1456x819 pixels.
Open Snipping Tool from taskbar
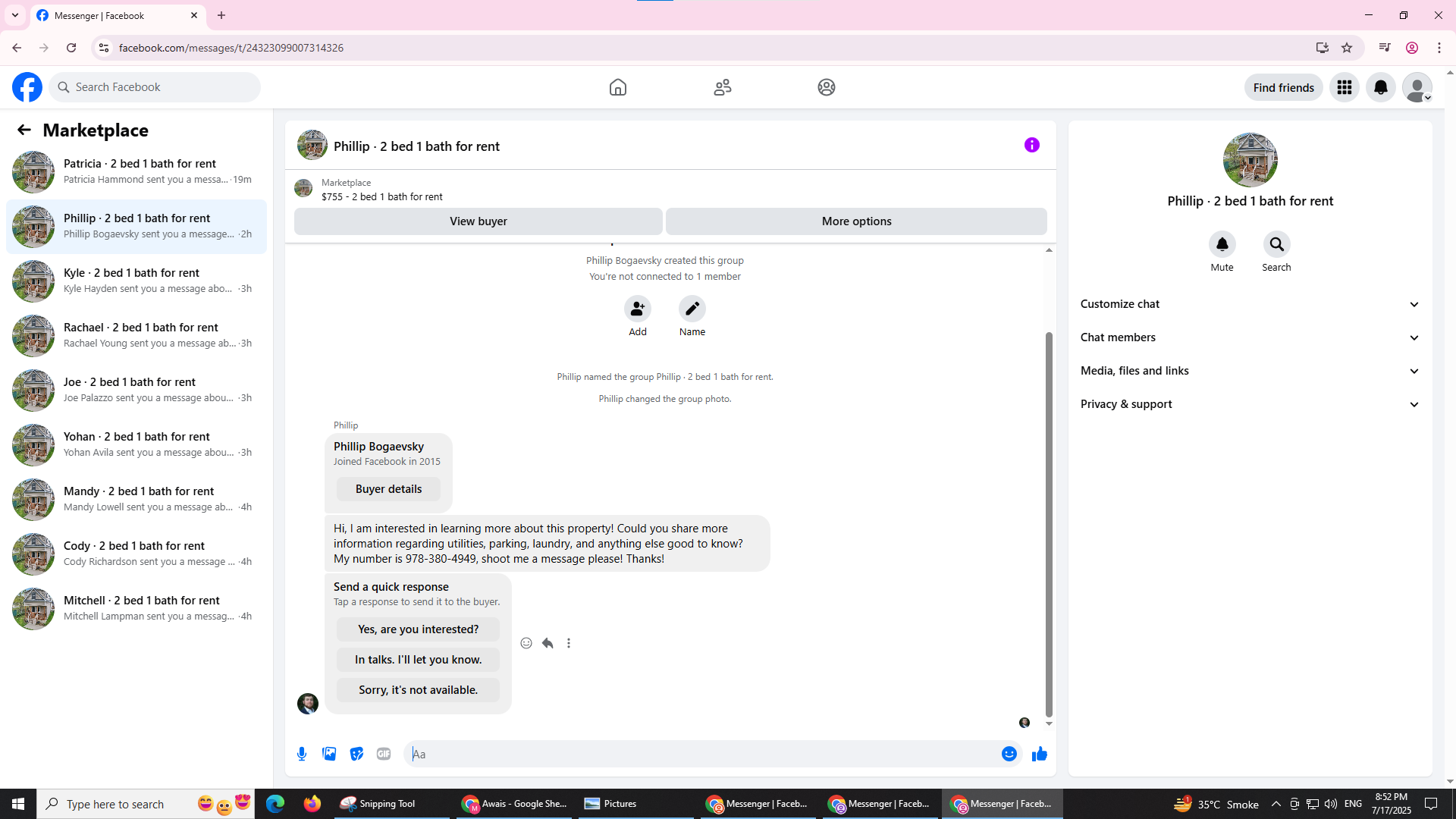pos(392,804)
